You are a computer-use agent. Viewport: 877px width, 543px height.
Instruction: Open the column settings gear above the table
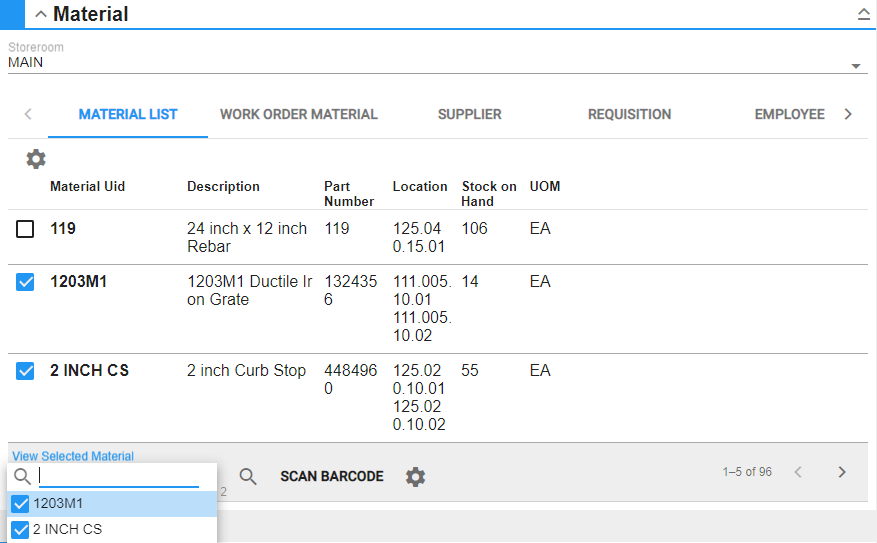36,159
